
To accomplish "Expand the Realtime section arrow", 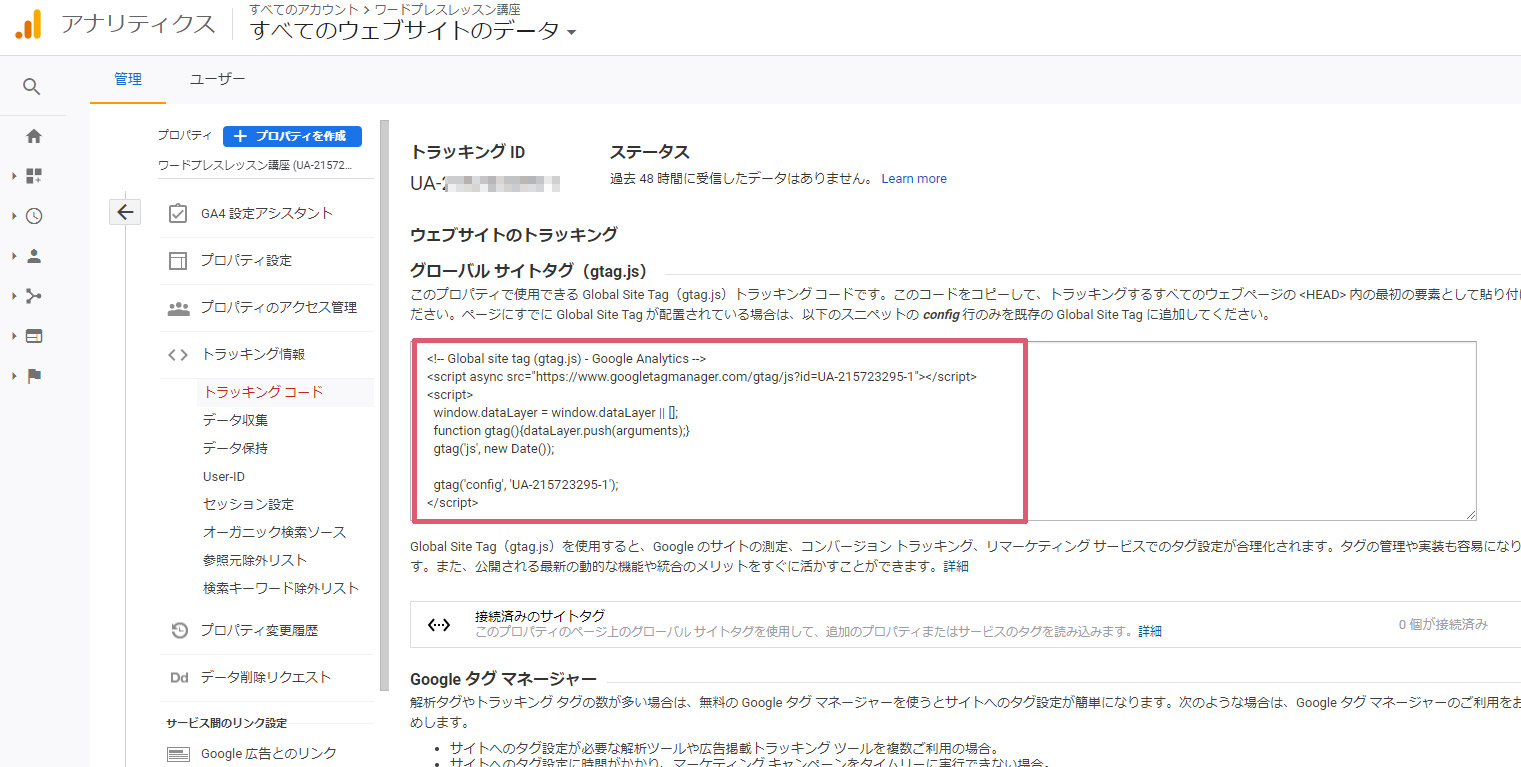I will coord(14,216).
